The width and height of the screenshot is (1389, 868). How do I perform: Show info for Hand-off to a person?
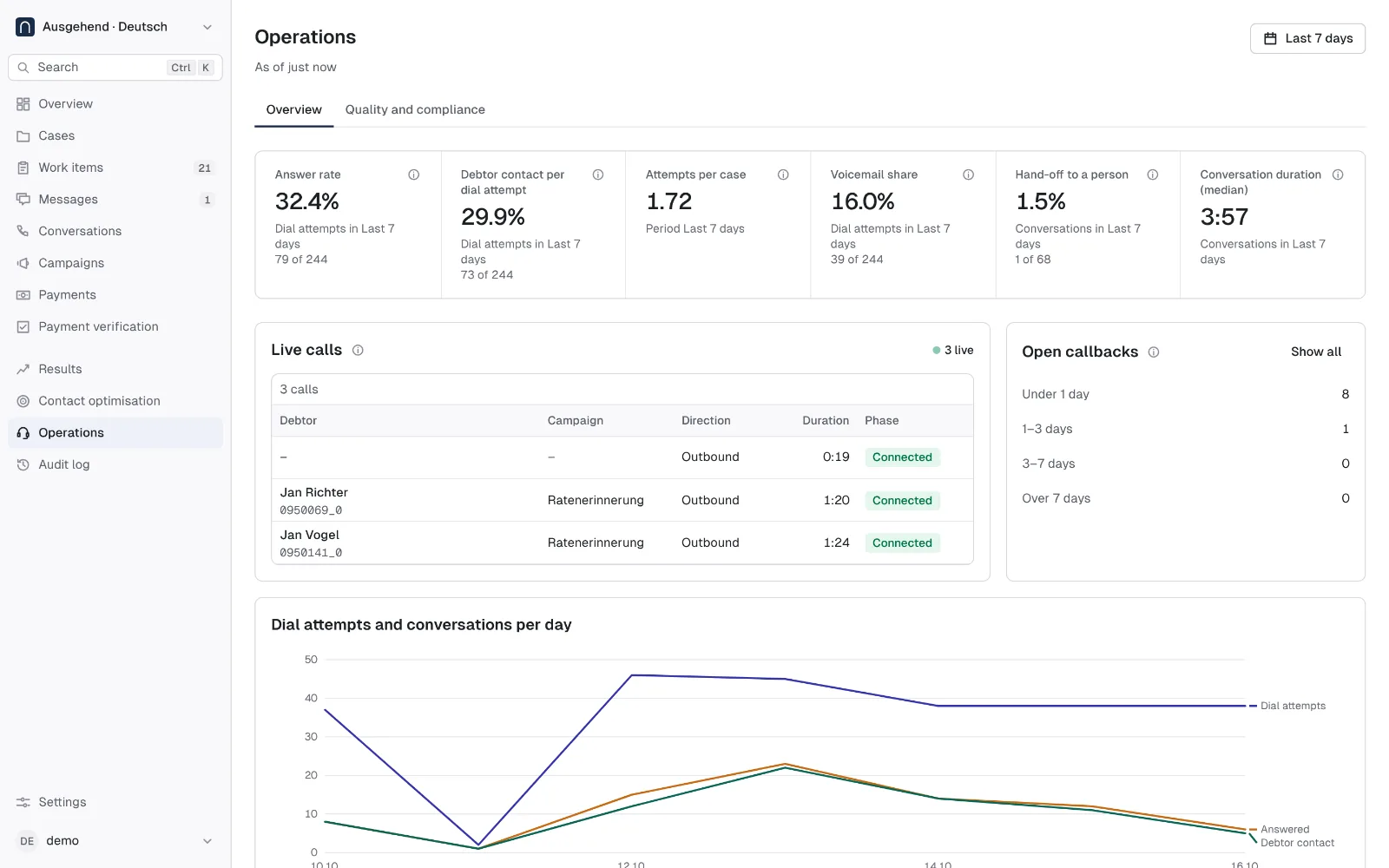[1153, 174]
